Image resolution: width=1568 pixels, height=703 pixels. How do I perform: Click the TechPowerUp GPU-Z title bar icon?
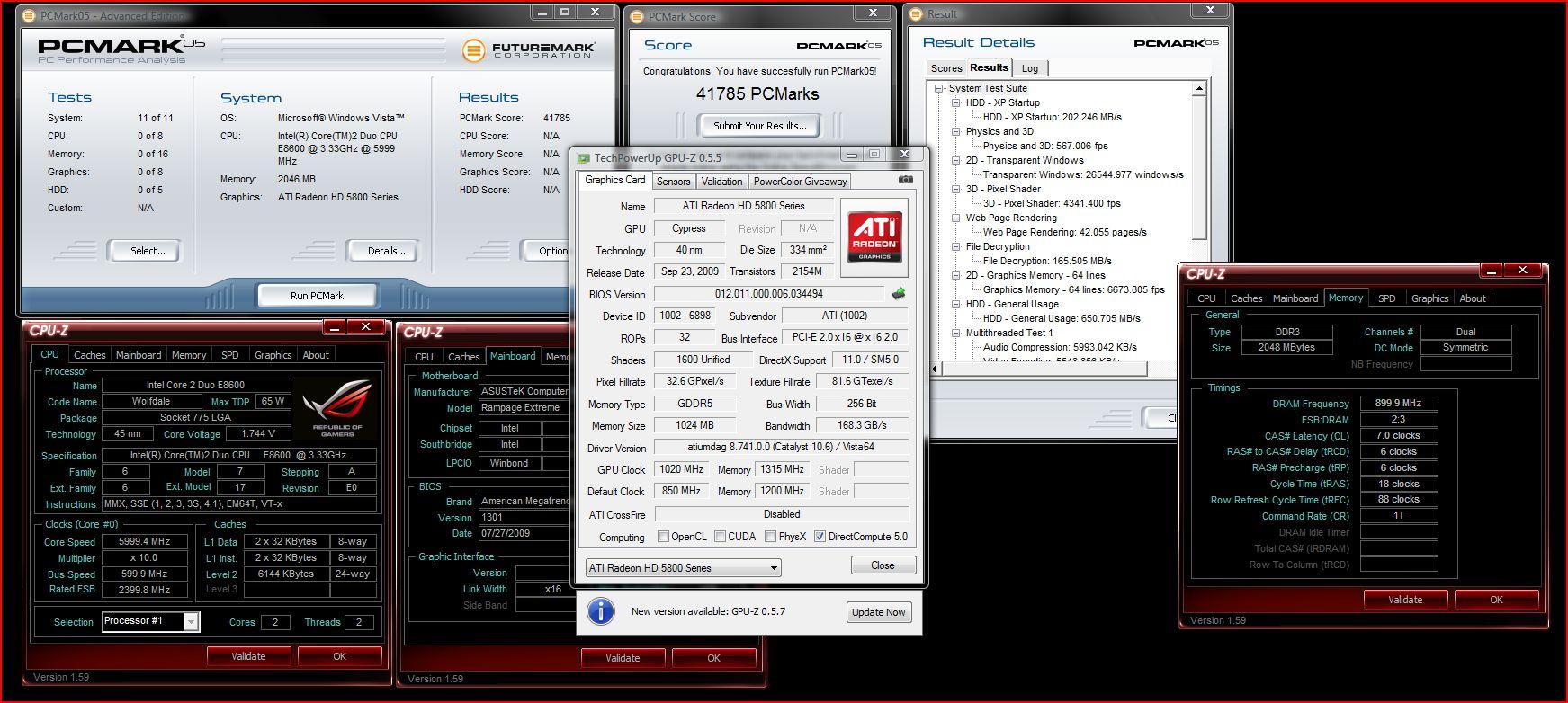[584, 158]
